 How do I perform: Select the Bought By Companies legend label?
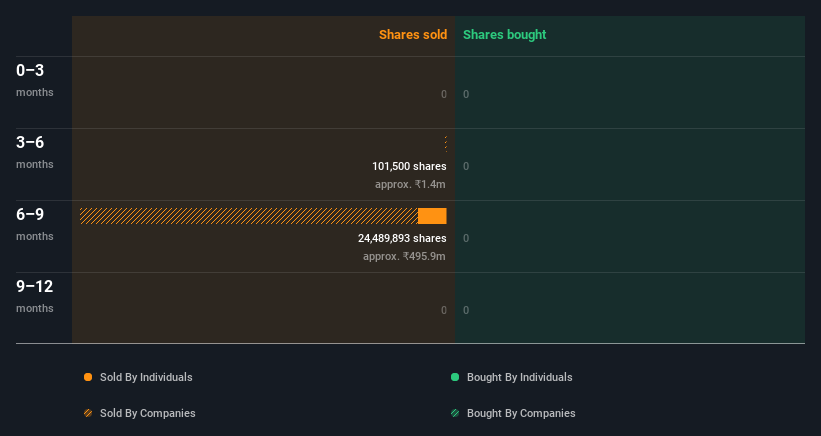pos(521,413)
